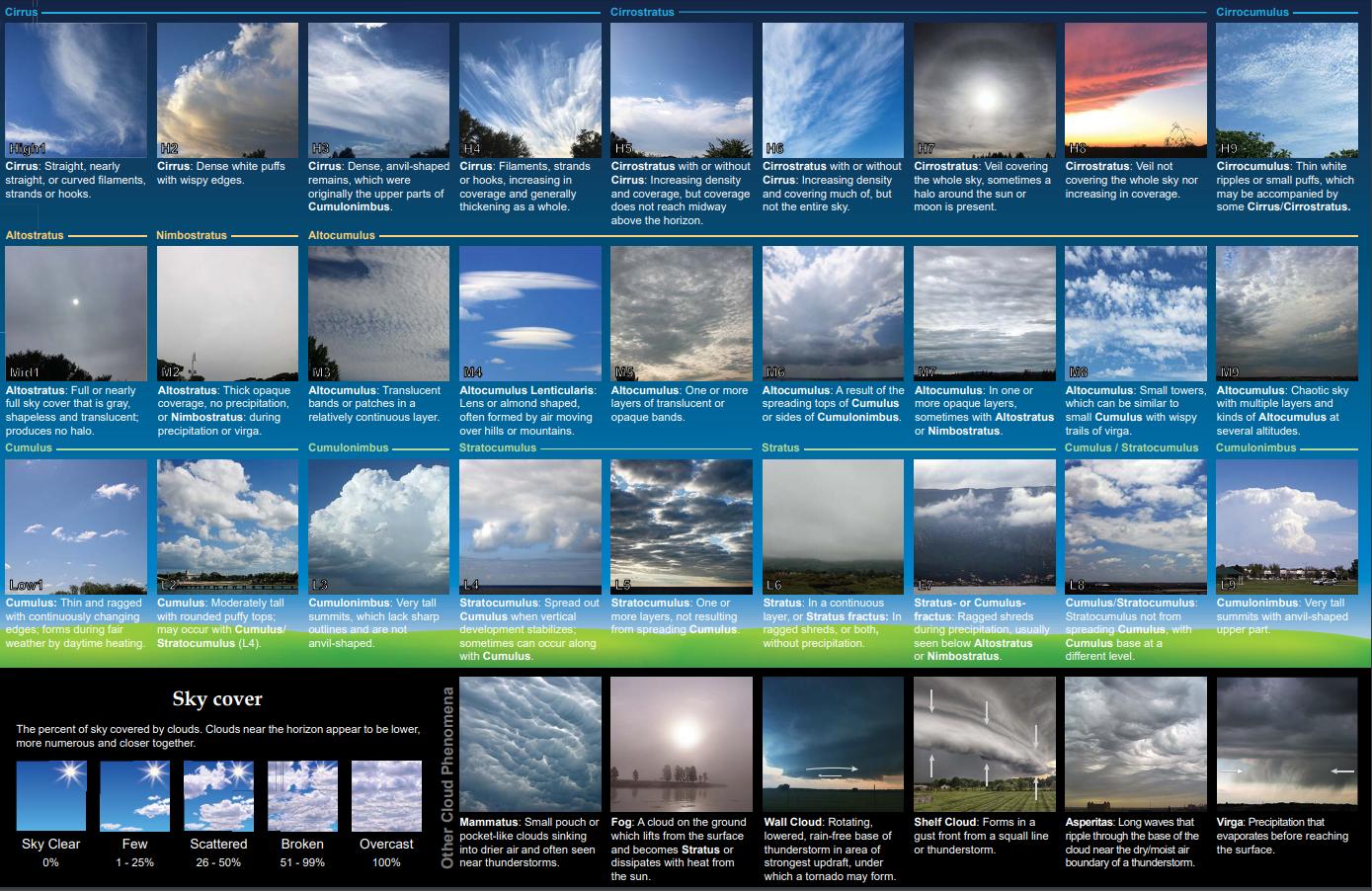Screen dimensions: 1372x891
Task: Click the Sky cover heading
Action: [216, 698]
